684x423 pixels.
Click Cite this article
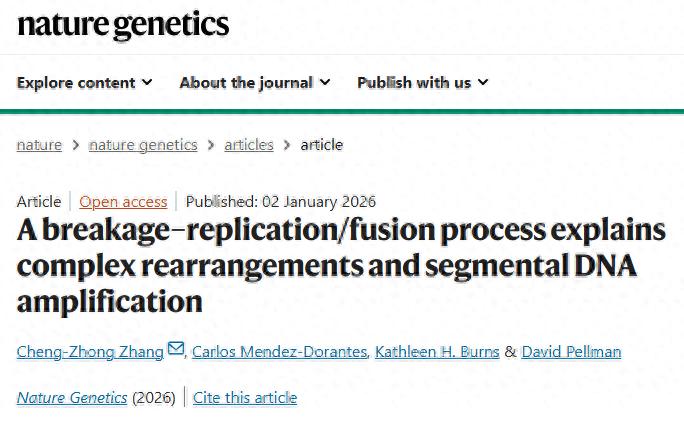coord(245,397)
